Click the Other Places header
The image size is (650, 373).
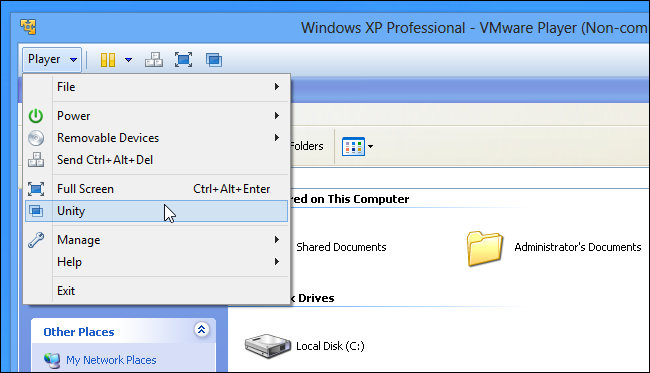[x=79, y=332]
